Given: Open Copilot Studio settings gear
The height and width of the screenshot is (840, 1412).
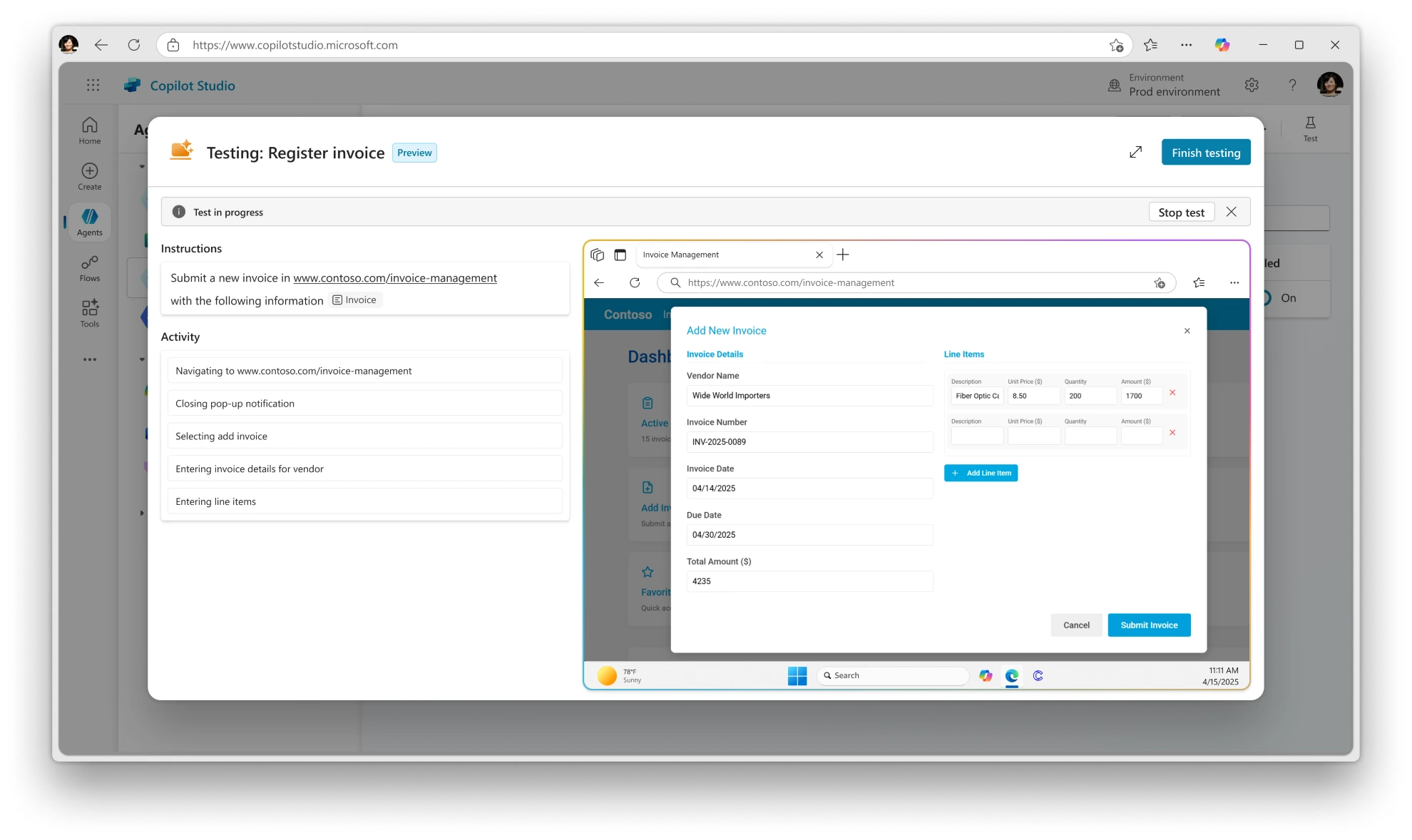Looking at the screenshot, I should (1252, 85).
